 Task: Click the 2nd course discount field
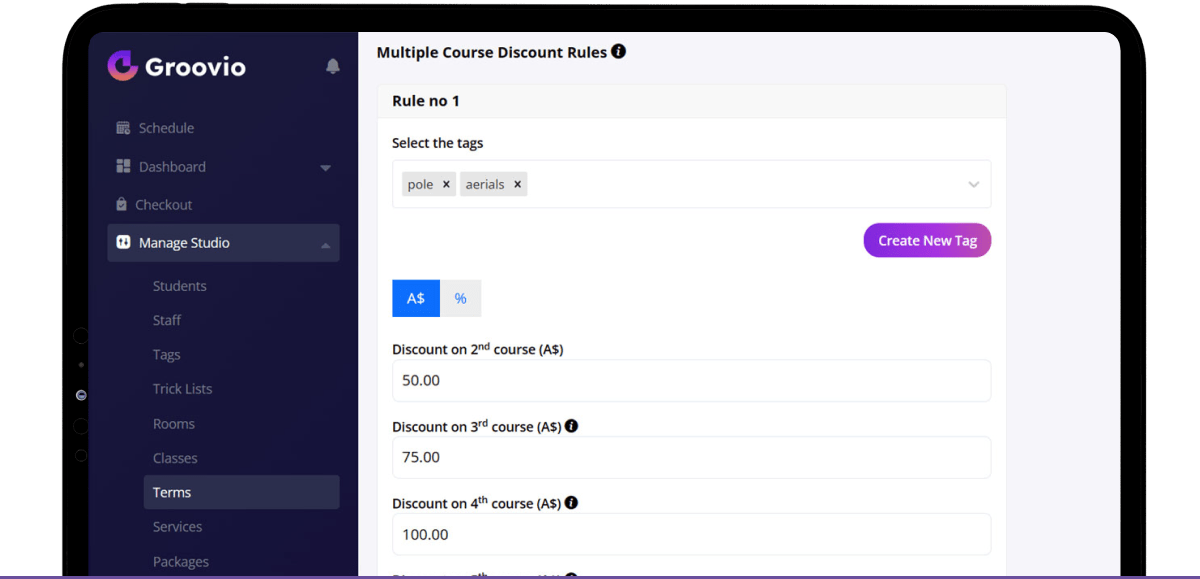pyautogui.click(x=691, y=381)
